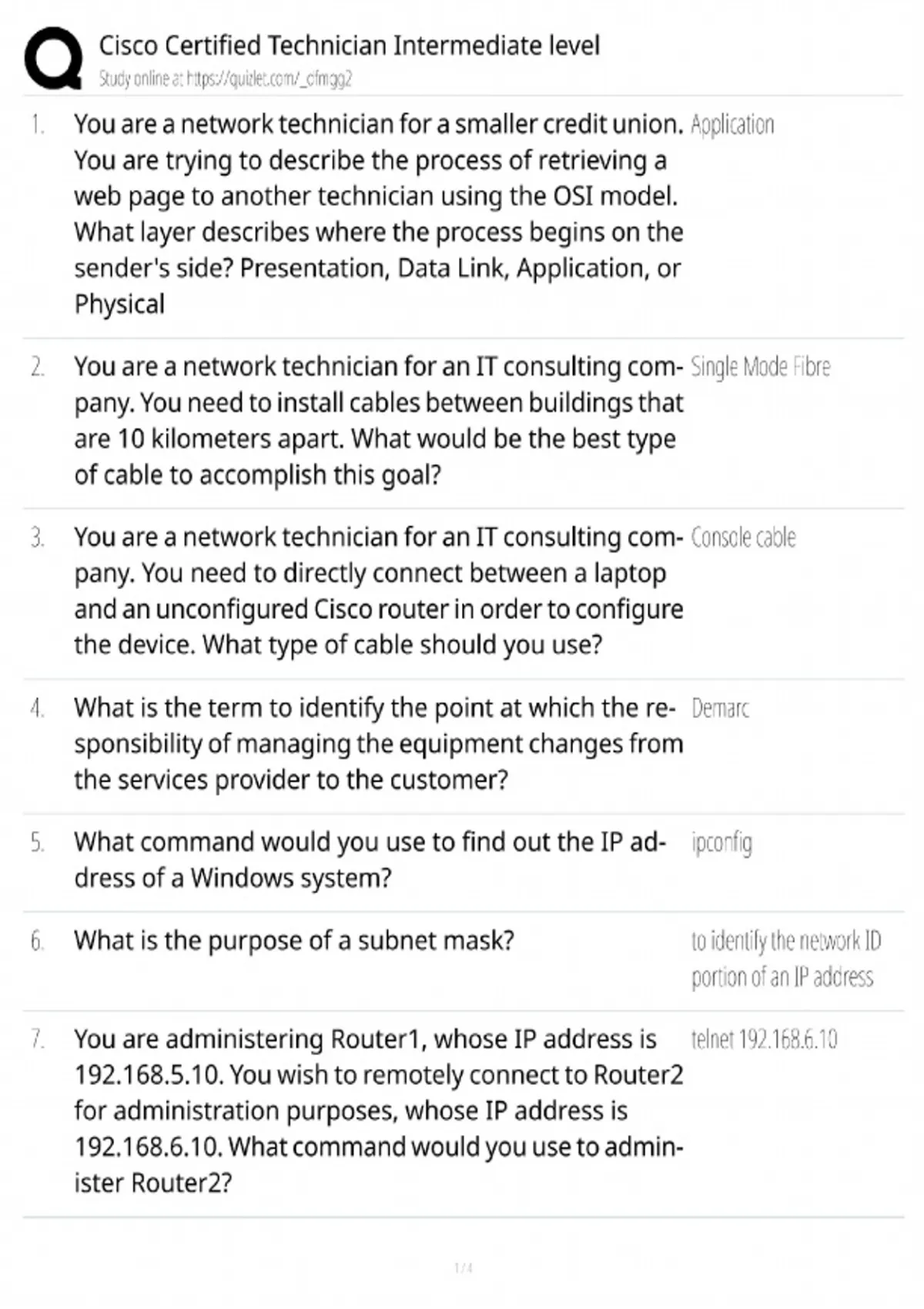Image resolution: width=924 pixels, height=1309 pixels.
Task: Select the Router1 and Router2 administration question
Action: click(377, 1111)
